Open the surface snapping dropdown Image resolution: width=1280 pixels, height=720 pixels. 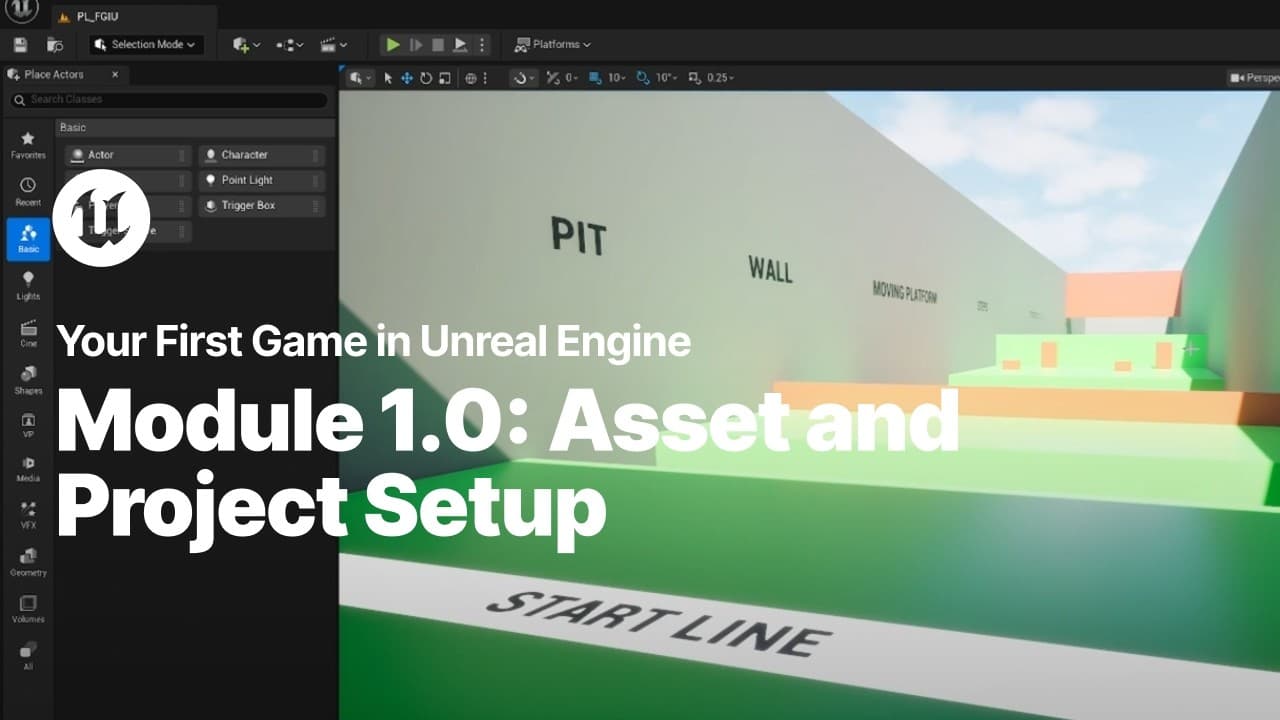[523, 78]
